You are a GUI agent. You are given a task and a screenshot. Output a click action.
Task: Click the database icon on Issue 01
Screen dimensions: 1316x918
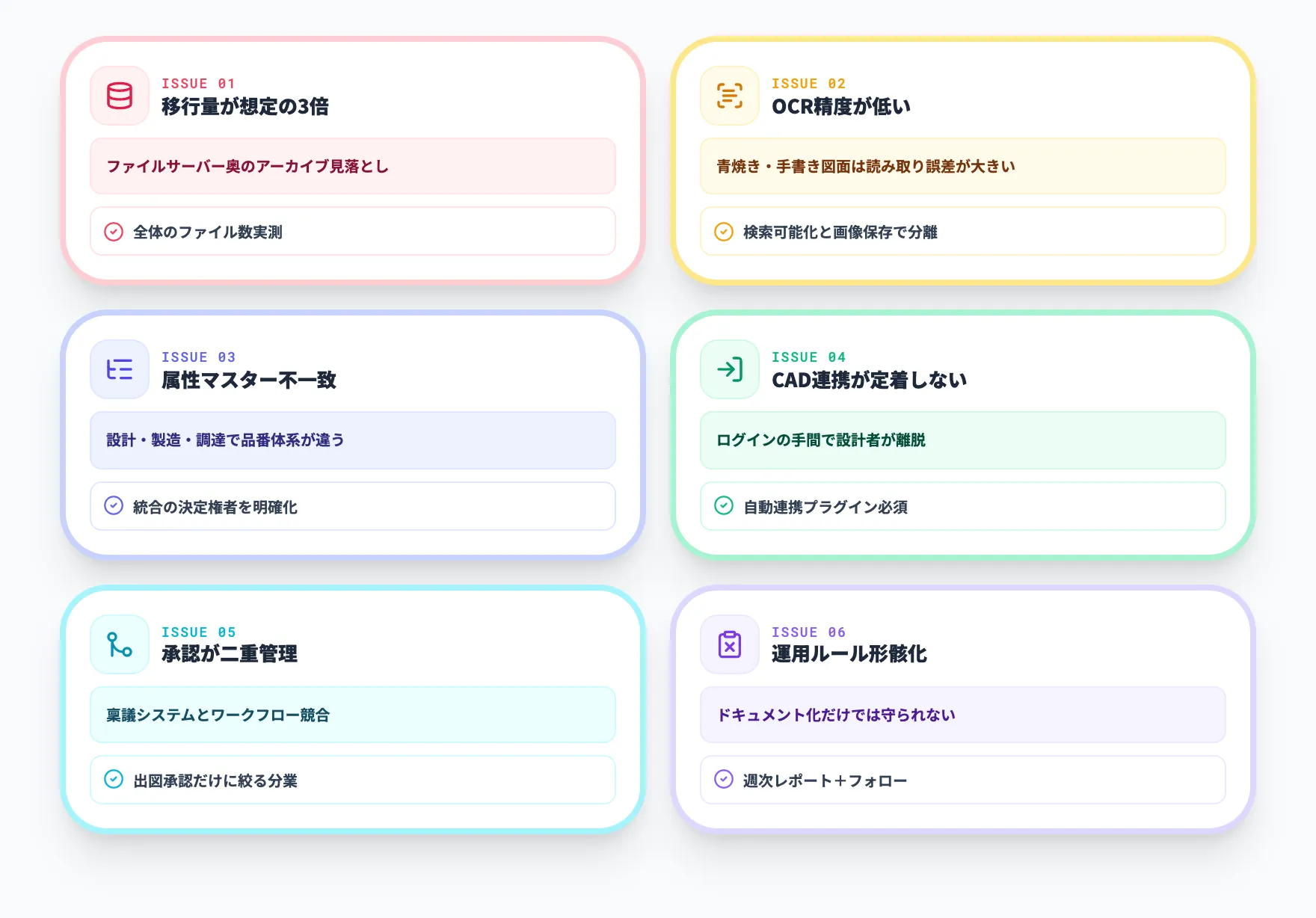[120, 96]
